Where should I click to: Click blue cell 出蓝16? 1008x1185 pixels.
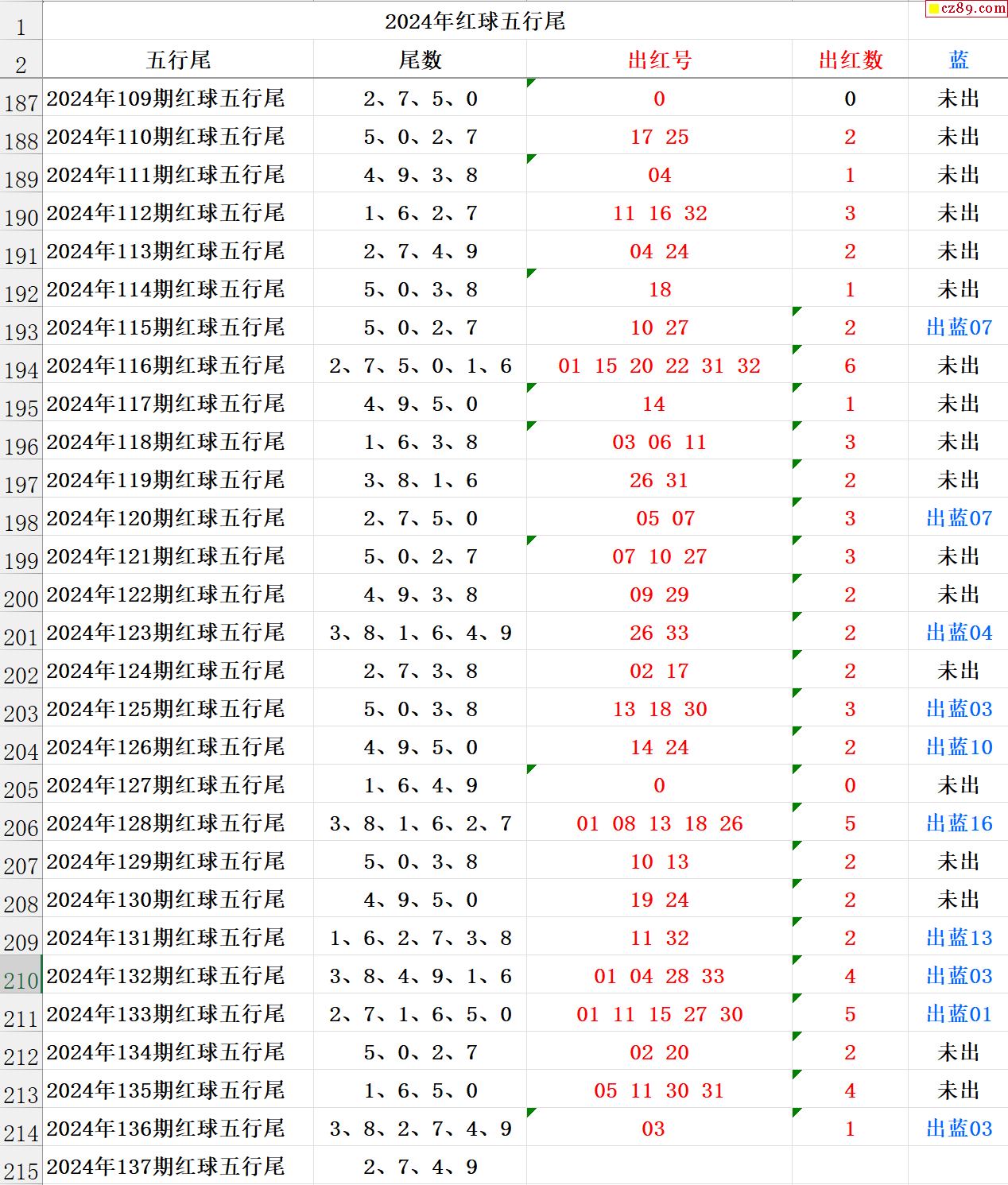[959, 823]
